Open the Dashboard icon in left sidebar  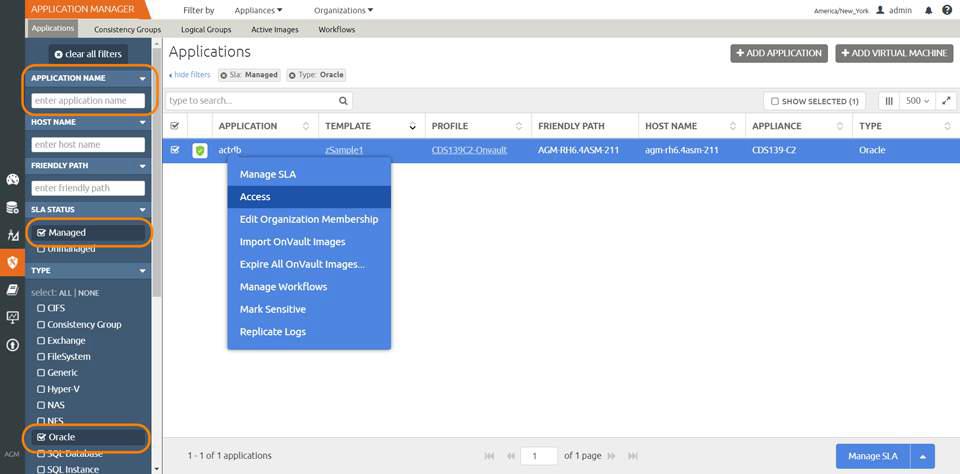point(12,180)
